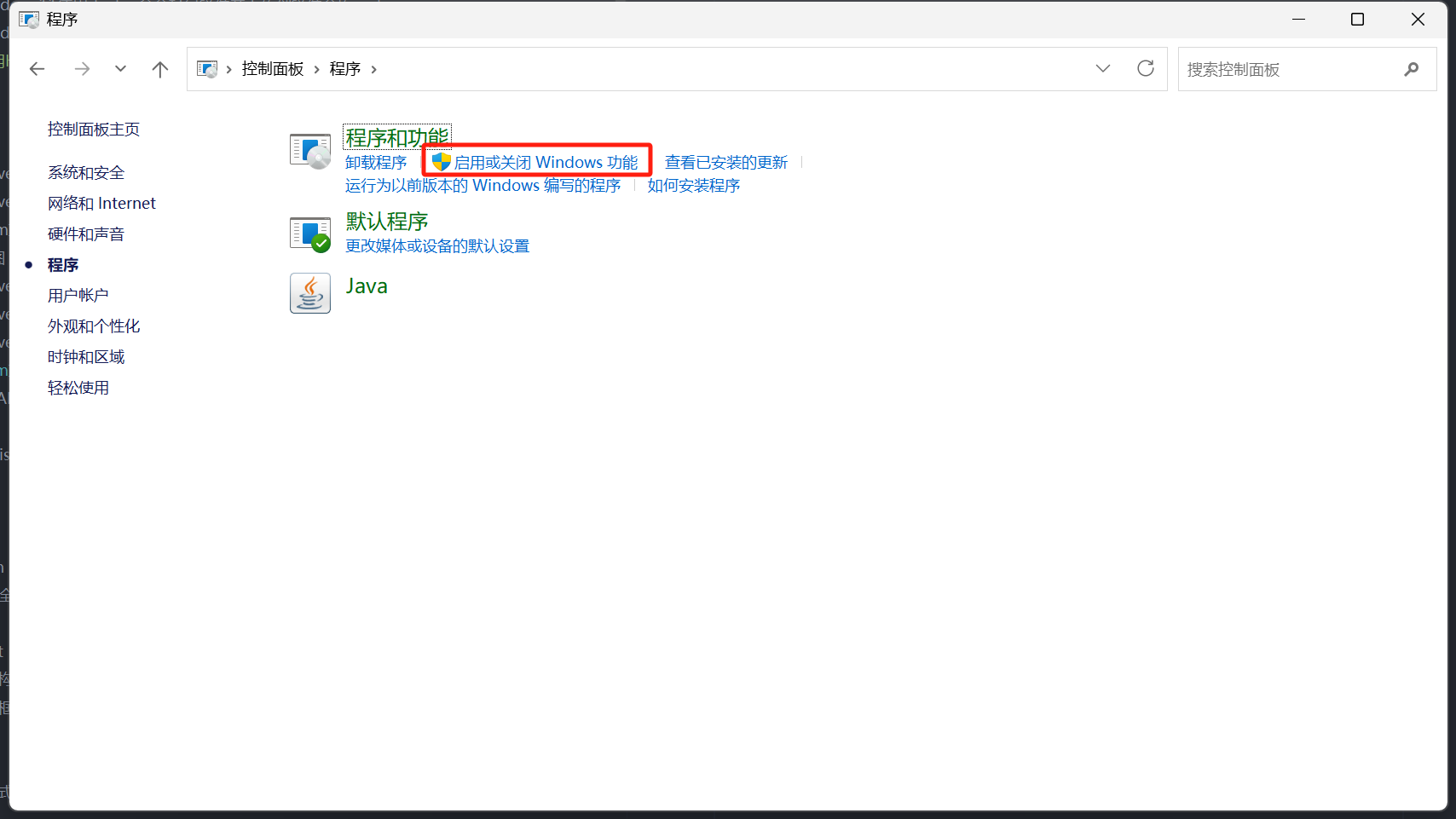
Task: Click the 卸载程序 link
Action: [376, 162]
